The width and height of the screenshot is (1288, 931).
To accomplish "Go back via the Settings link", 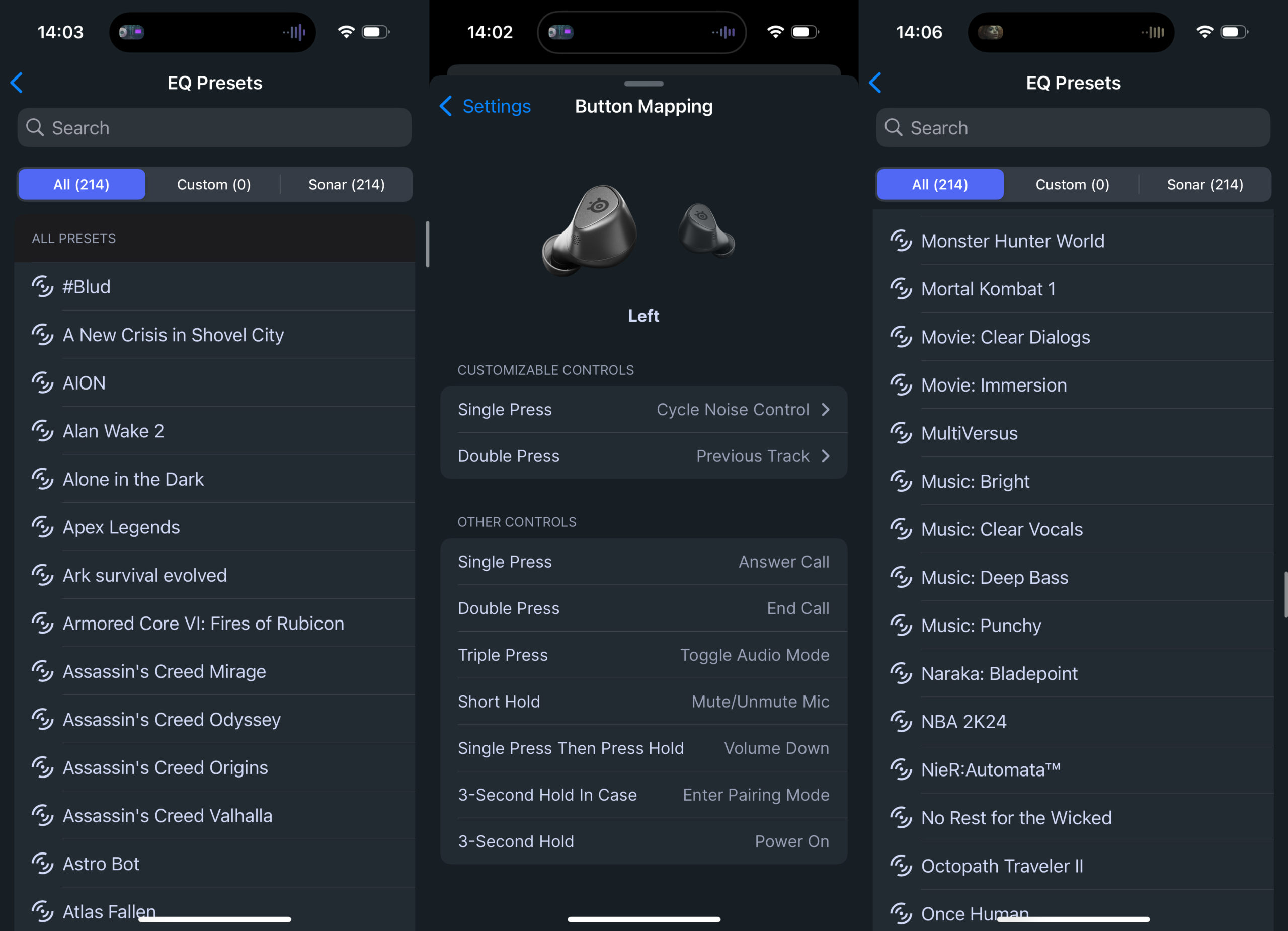I will pyautogui.click(x=497, y=106).
